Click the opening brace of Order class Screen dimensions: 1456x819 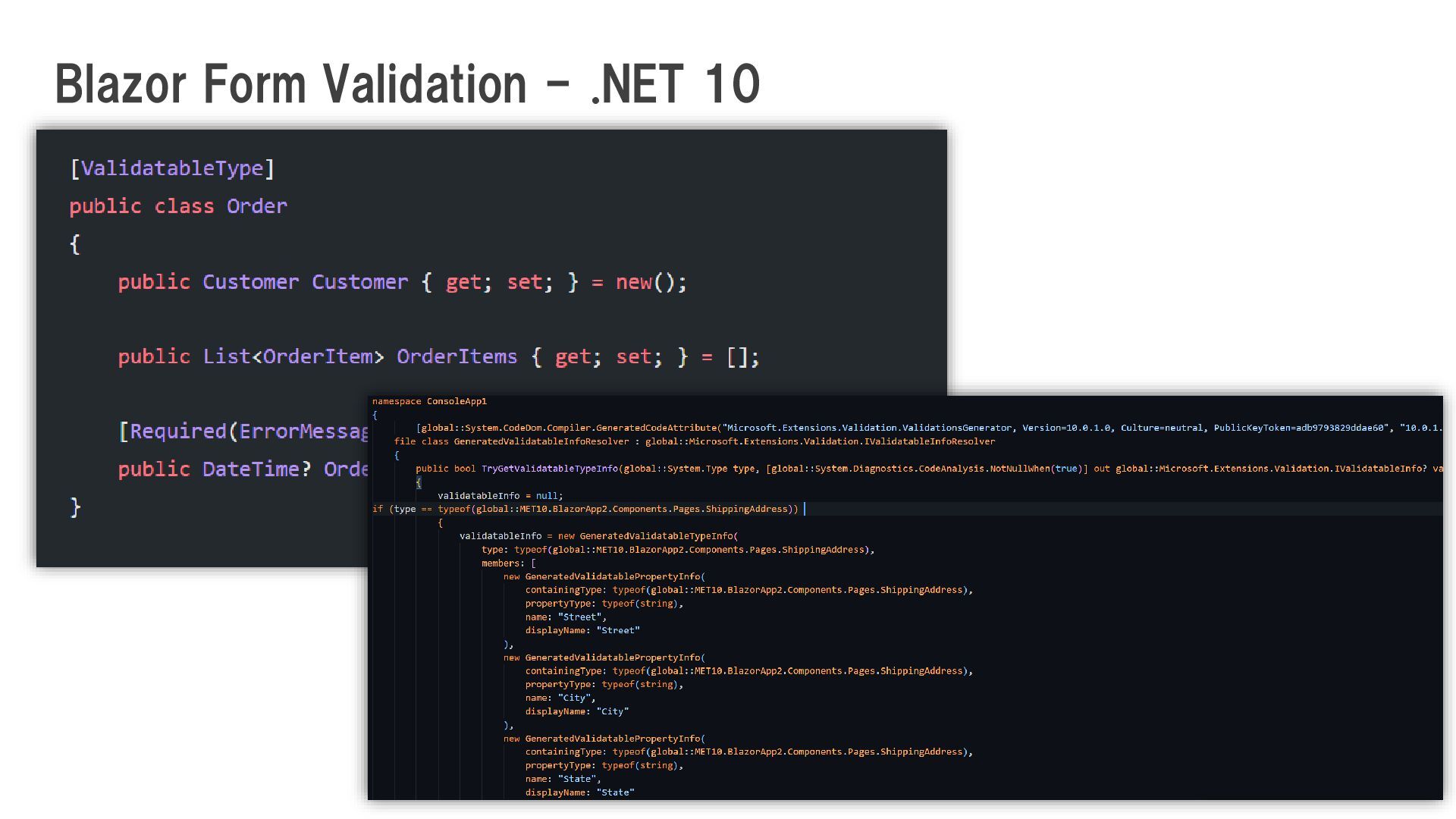tap(74, 244)
